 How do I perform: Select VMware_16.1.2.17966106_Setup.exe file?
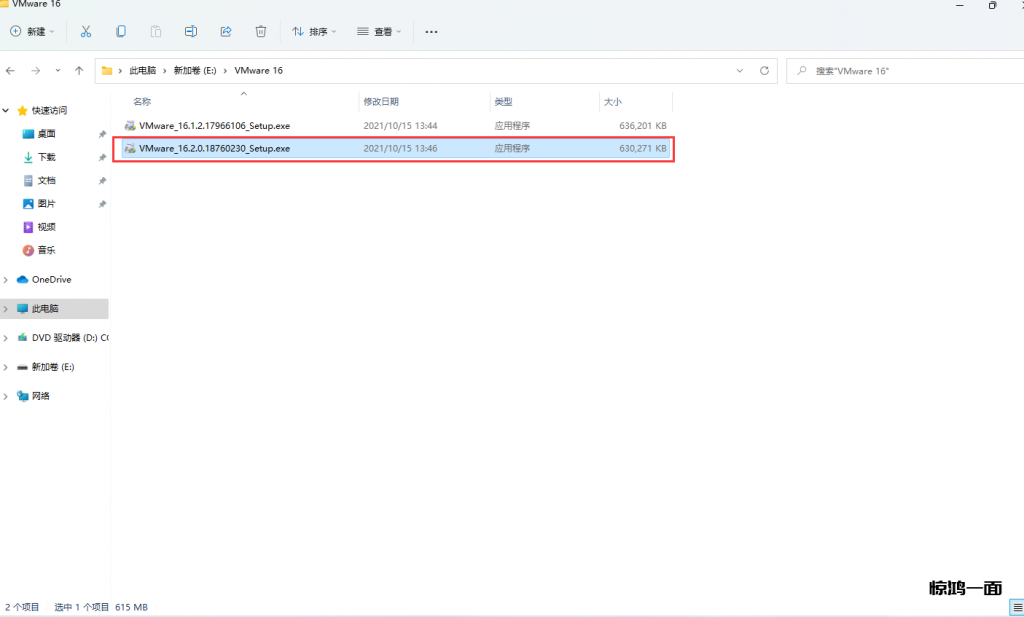[x=214, y=126]
